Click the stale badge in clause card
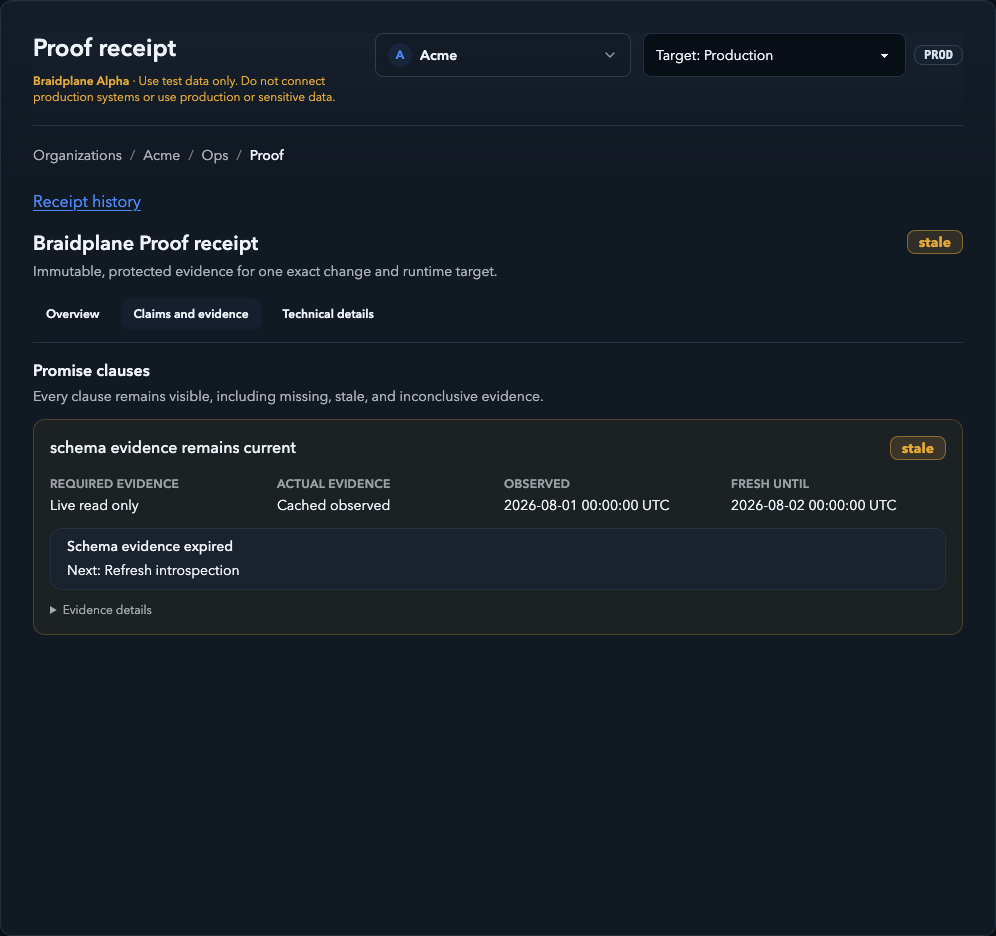Image resolution: width=996 pixels, height=936 pixels. pyautogui.click(x=917, y=448)
